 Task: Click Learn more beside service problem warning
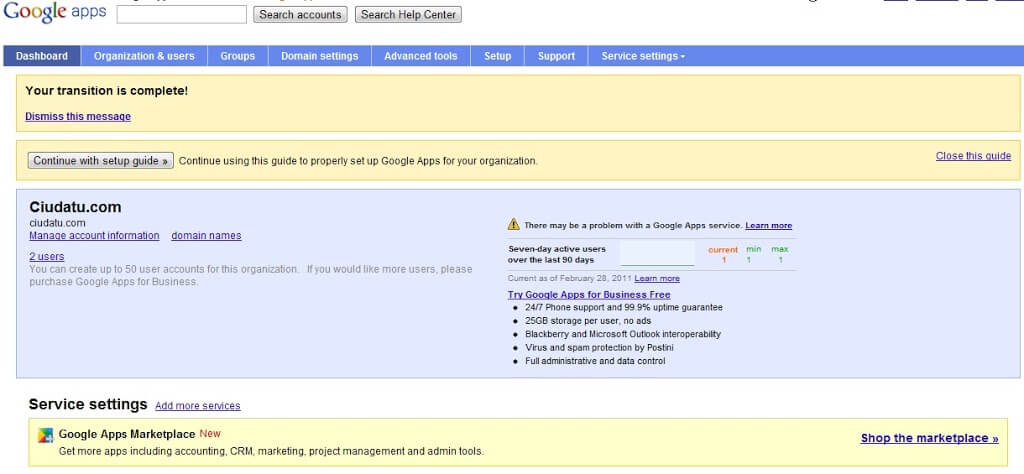[x=769, y=225]
